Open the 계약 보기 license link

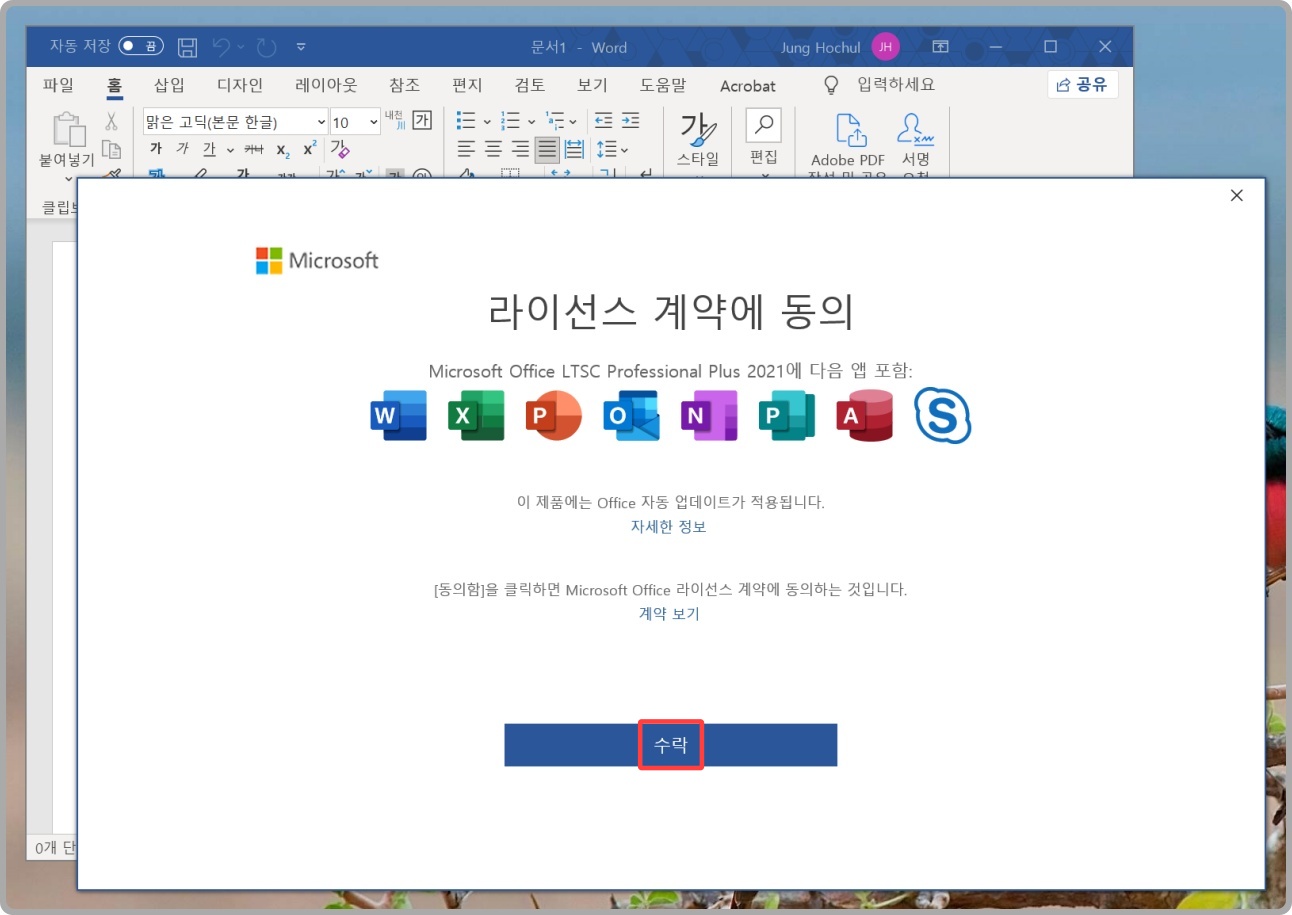pyautogui.click(x=669, y=613)
